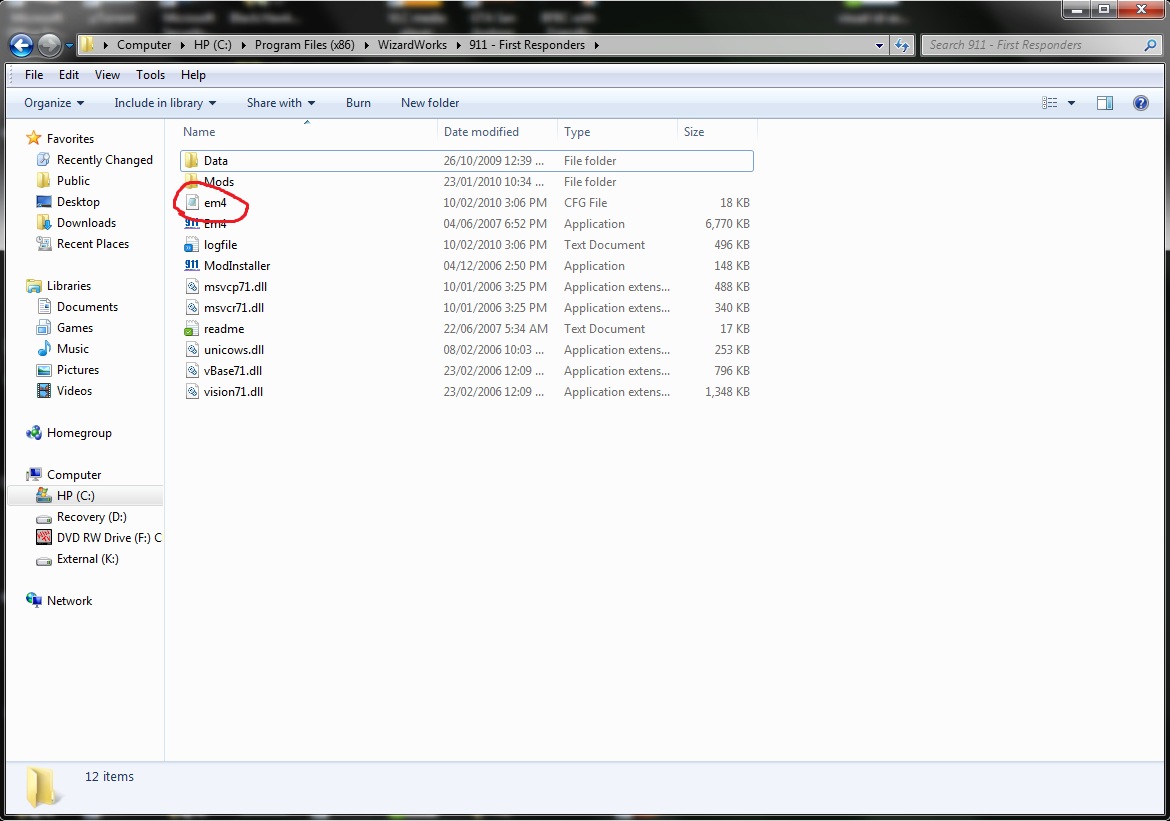Select the logfile text document icon

tap(192, 245)
